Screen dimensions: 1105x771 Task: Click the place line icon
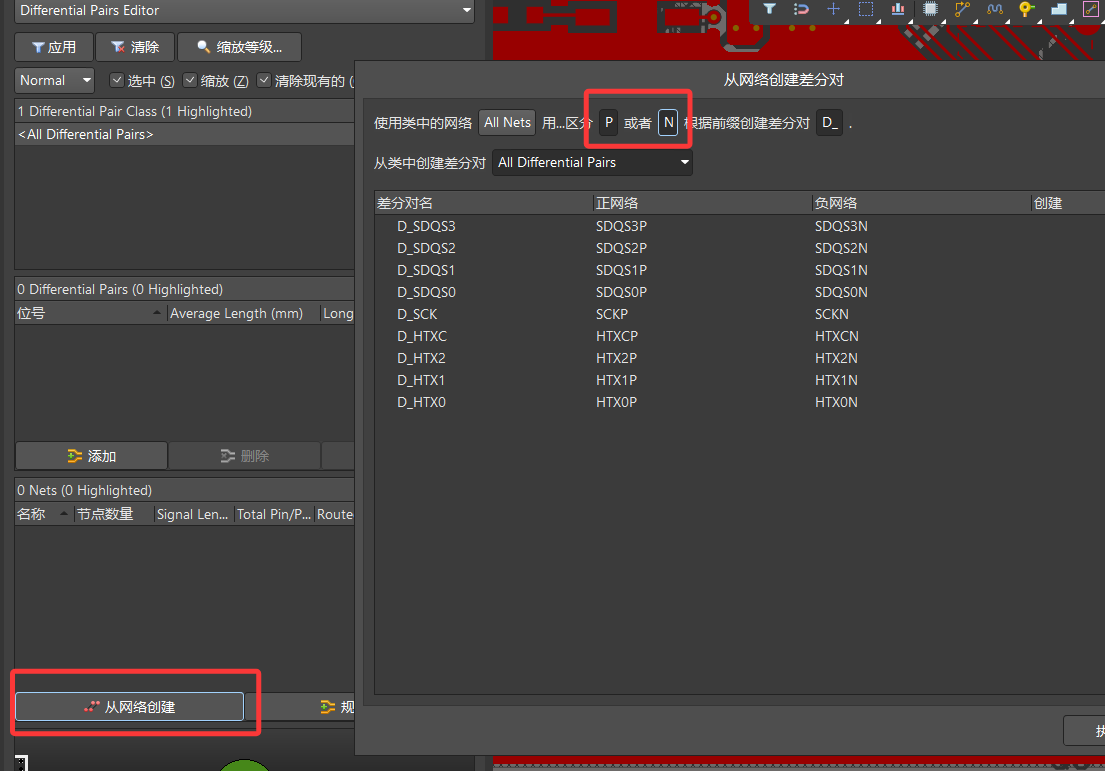(x=1091, y=9)
